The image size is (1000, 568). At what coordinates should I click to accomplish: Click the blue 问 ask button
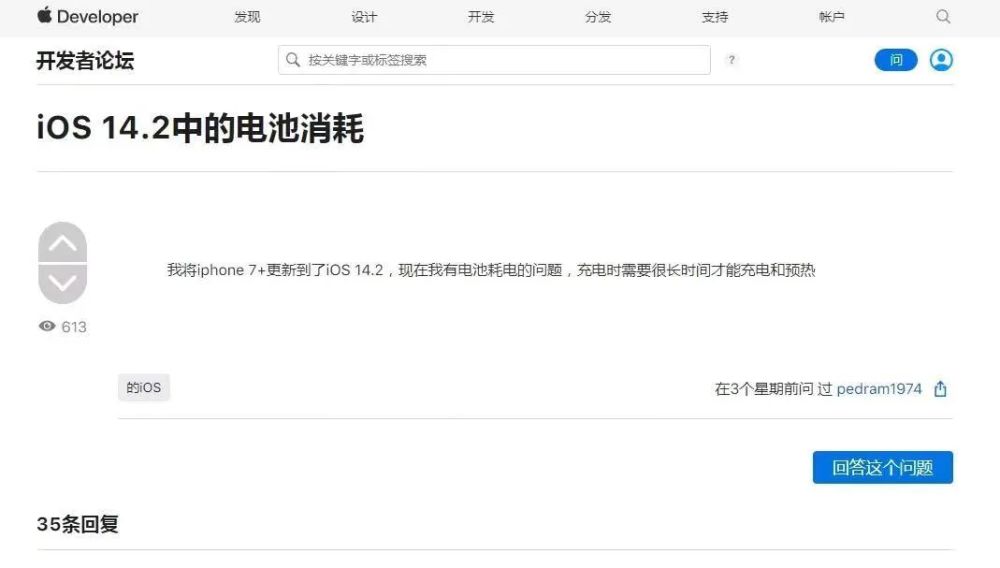(896, 60)
